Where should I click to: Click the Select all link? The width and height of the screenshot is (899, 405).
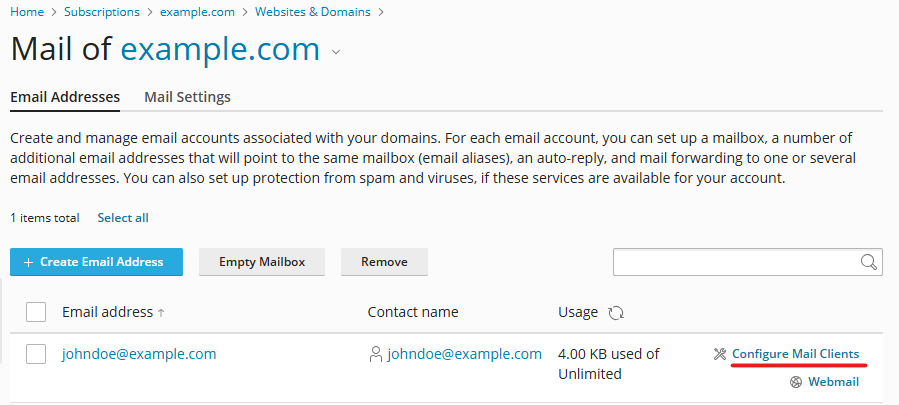pos(123,218)
